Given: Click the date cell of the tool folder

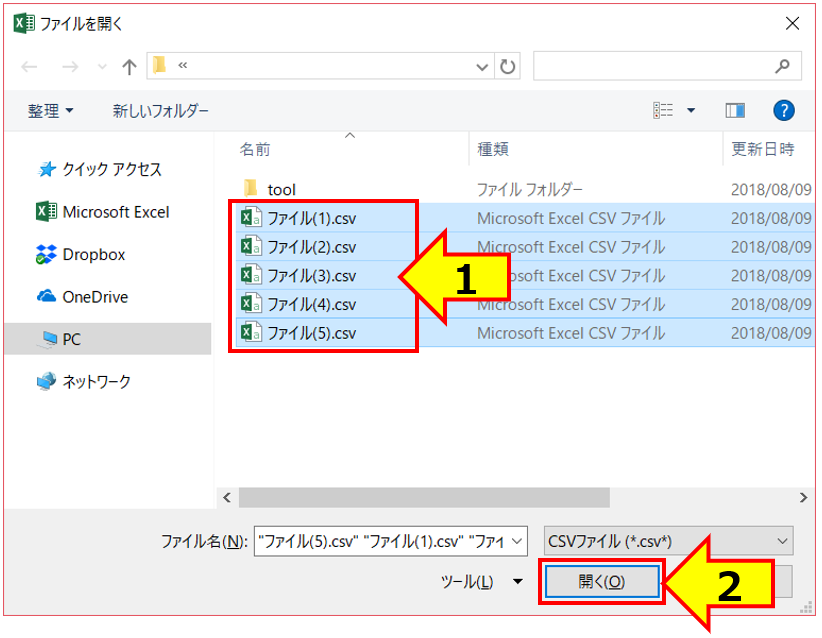Looking at the screenshot, I should pos(771,190).
